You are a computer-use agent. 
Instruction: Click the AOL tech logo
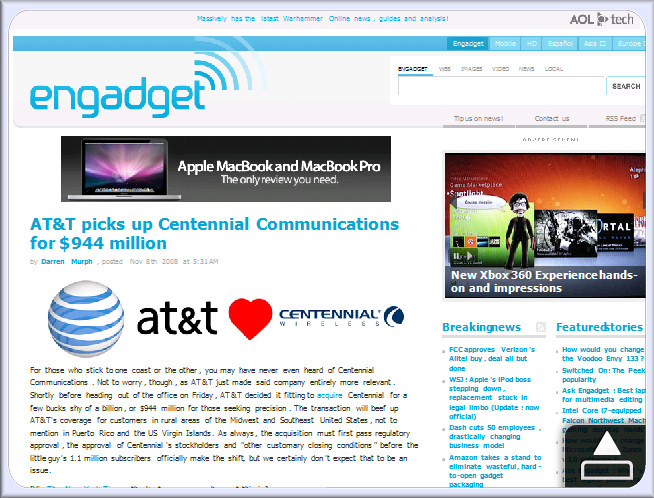pos(601,19)
